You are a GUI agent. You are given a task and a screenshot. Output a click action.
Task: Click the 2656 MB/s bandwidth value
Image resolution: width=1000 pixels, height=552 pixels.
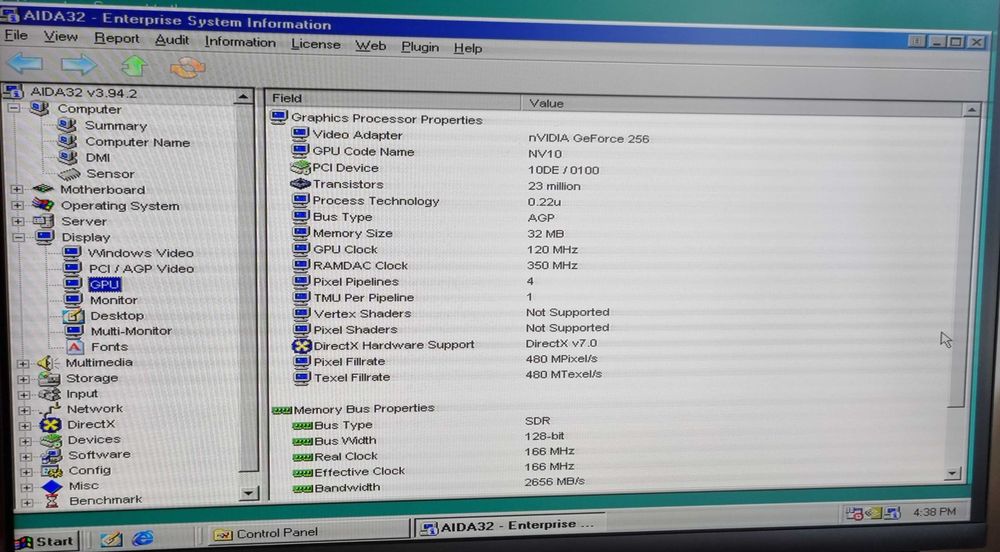[x=554, y=481]
